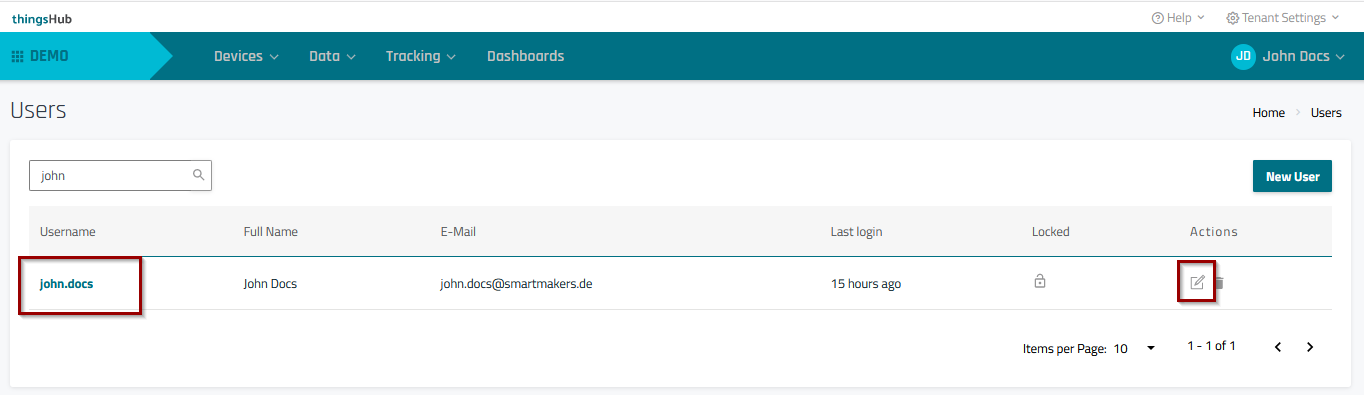Click the Home breadcrumb link
Screen dimensions: 1364x395
coord(1268,113)
